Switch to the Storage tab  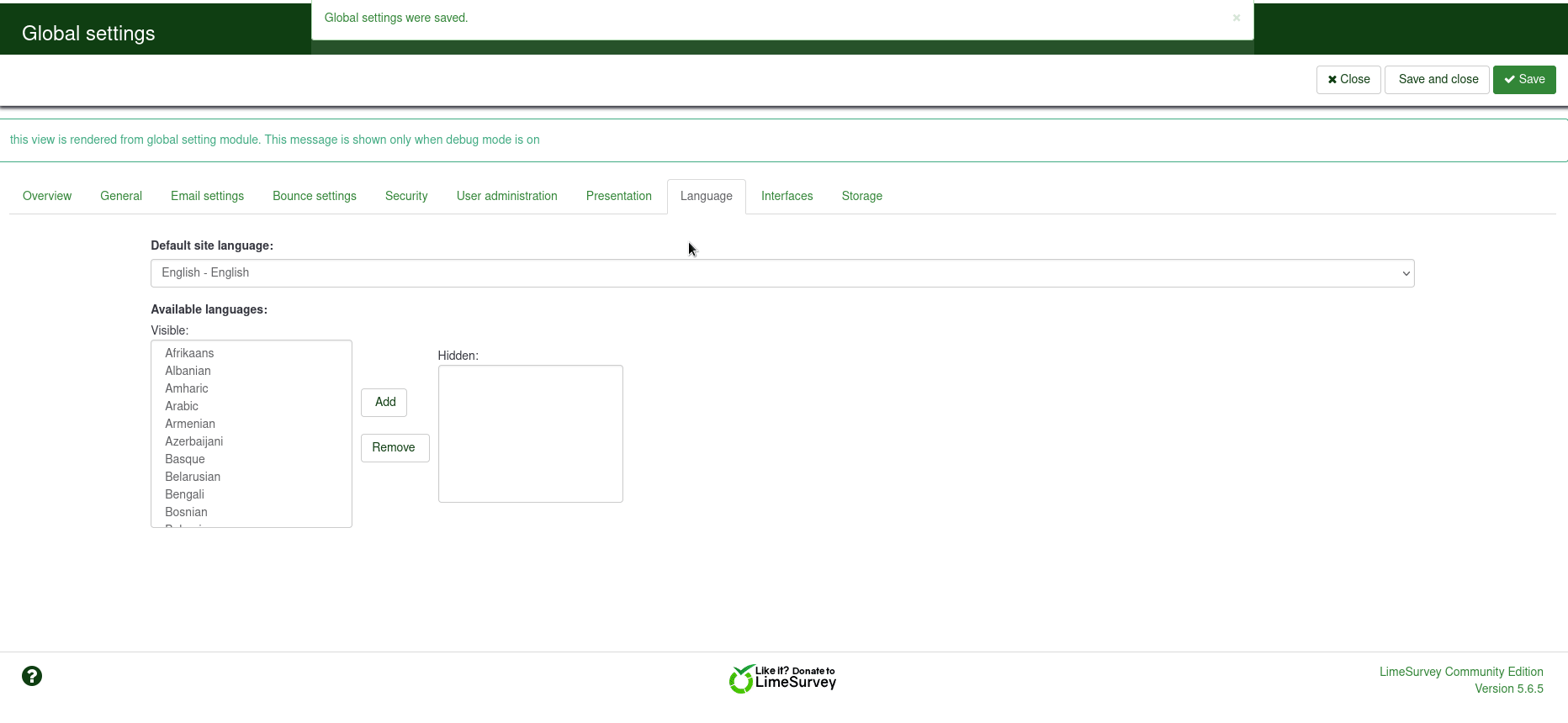[861, 196]
